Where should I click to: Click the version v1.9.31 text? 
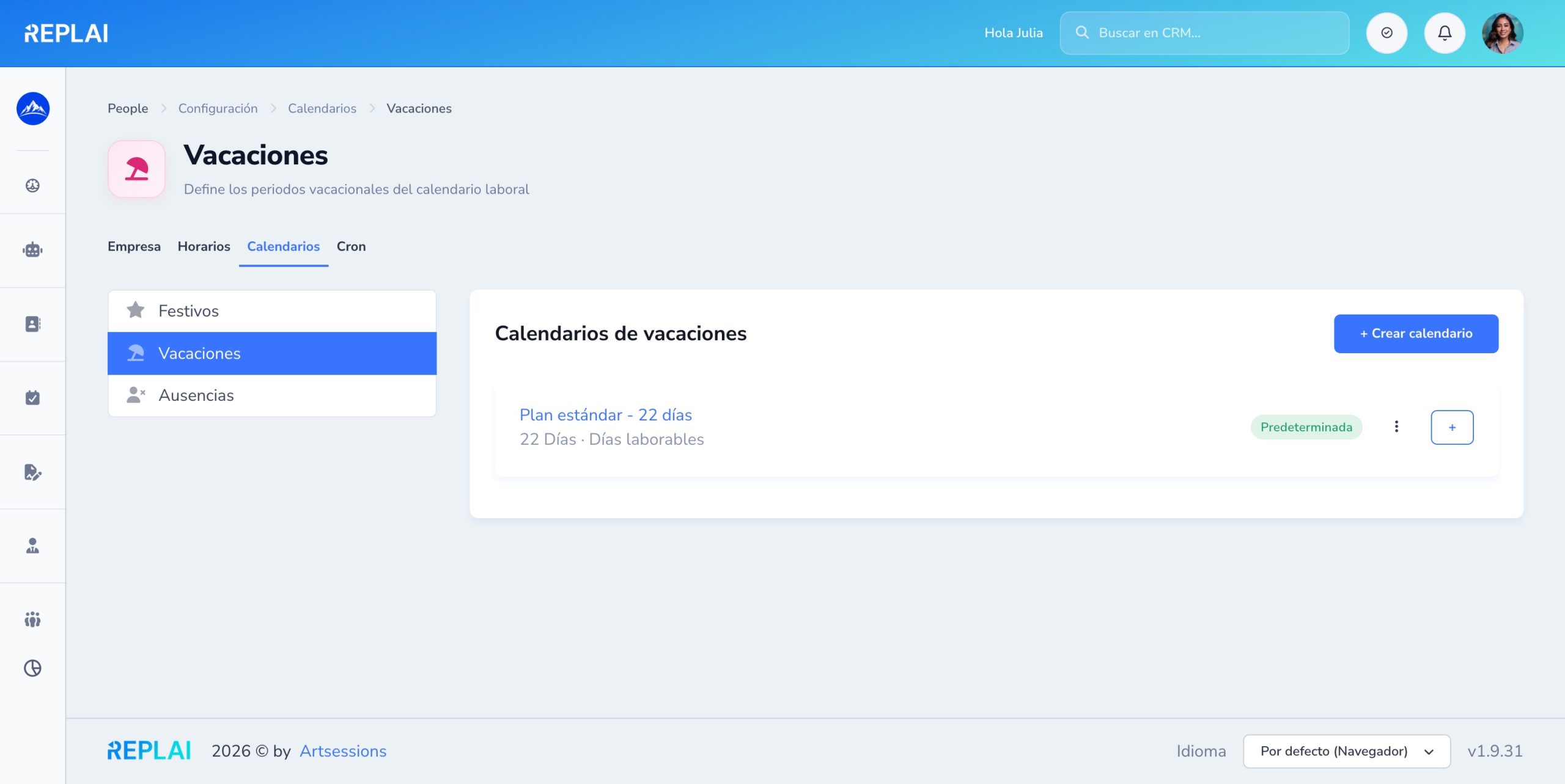pos(1495,751)
